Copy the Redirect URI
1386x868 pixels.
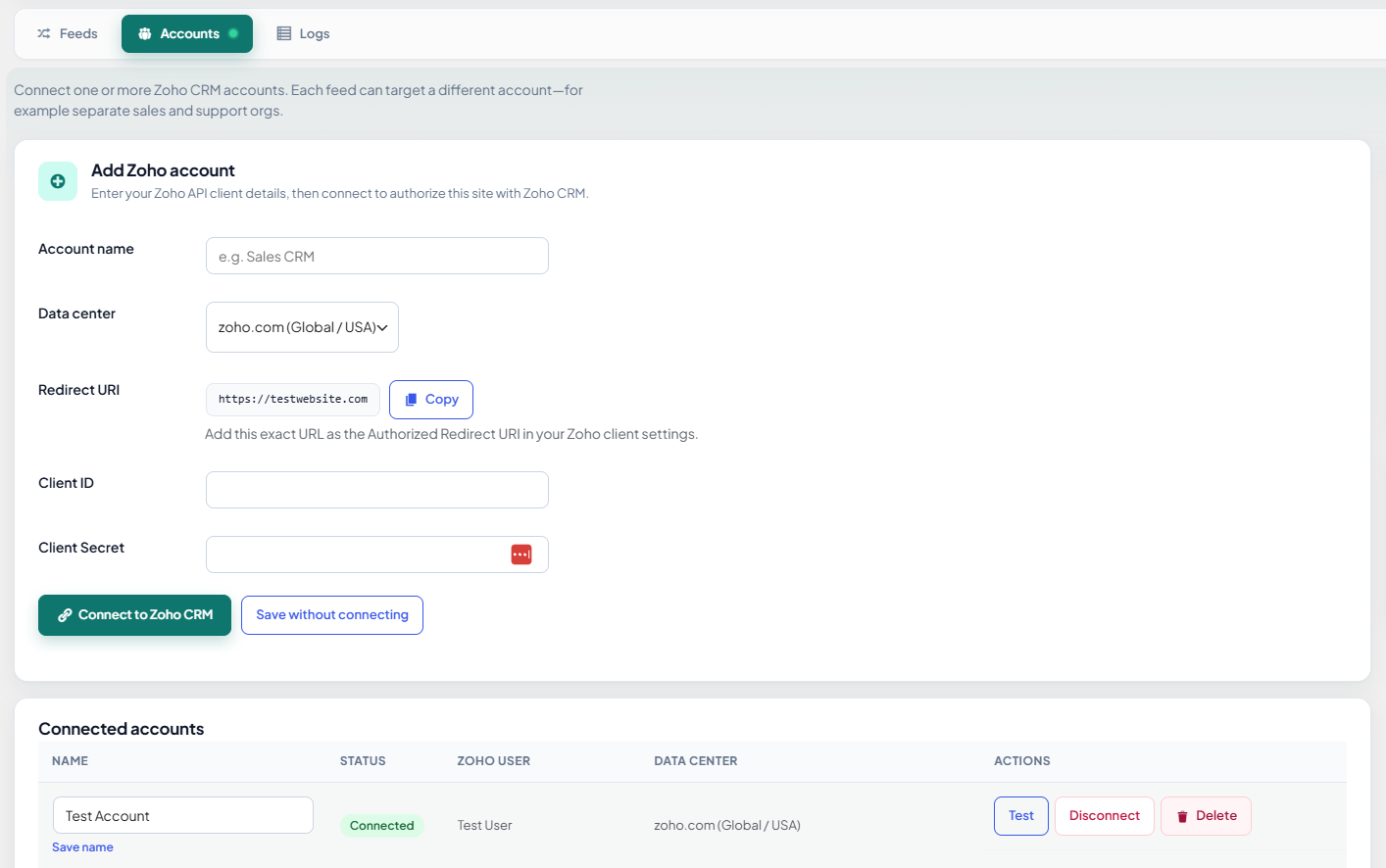431,400
